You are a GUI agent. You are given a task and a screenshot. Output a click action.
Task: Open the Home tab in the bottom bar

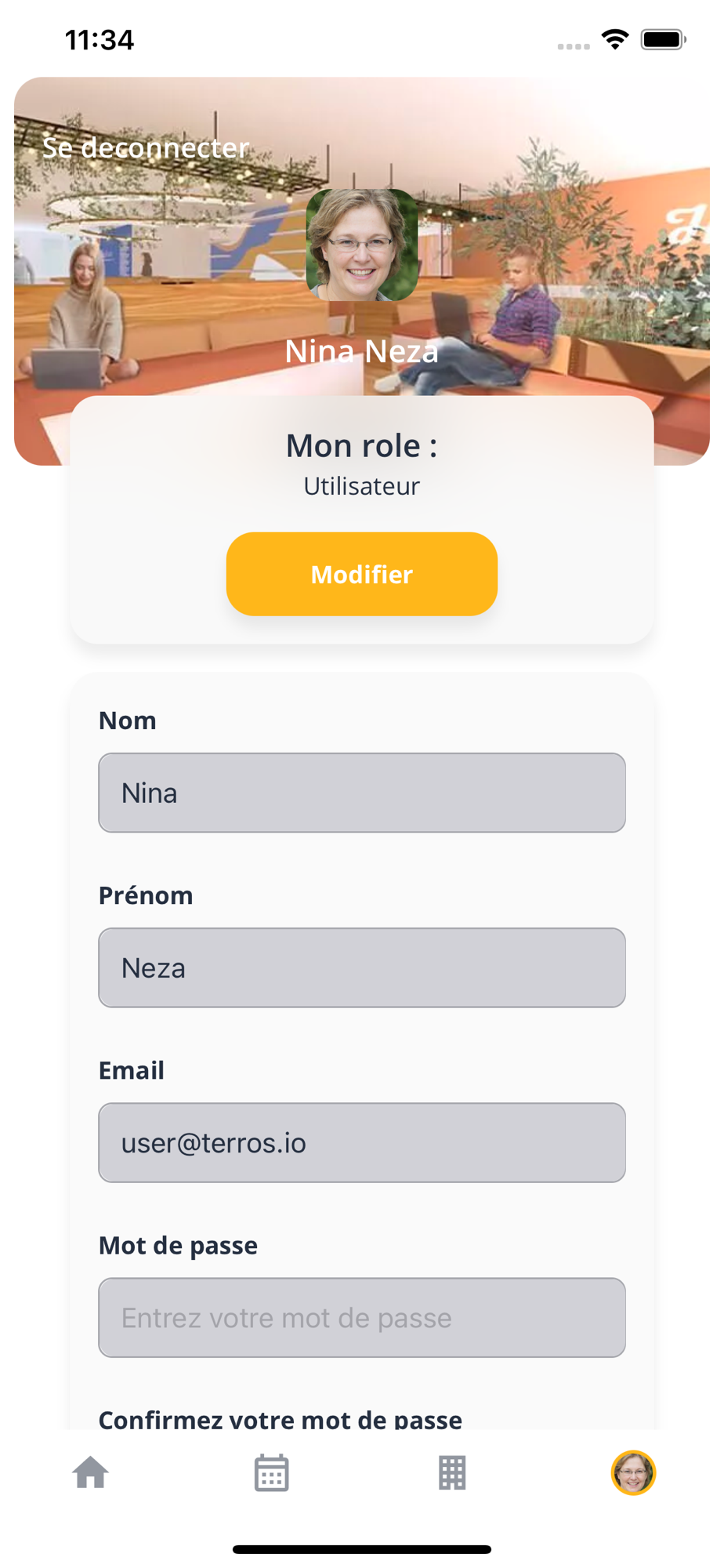pyautogui.click(x=90, y=1472)
